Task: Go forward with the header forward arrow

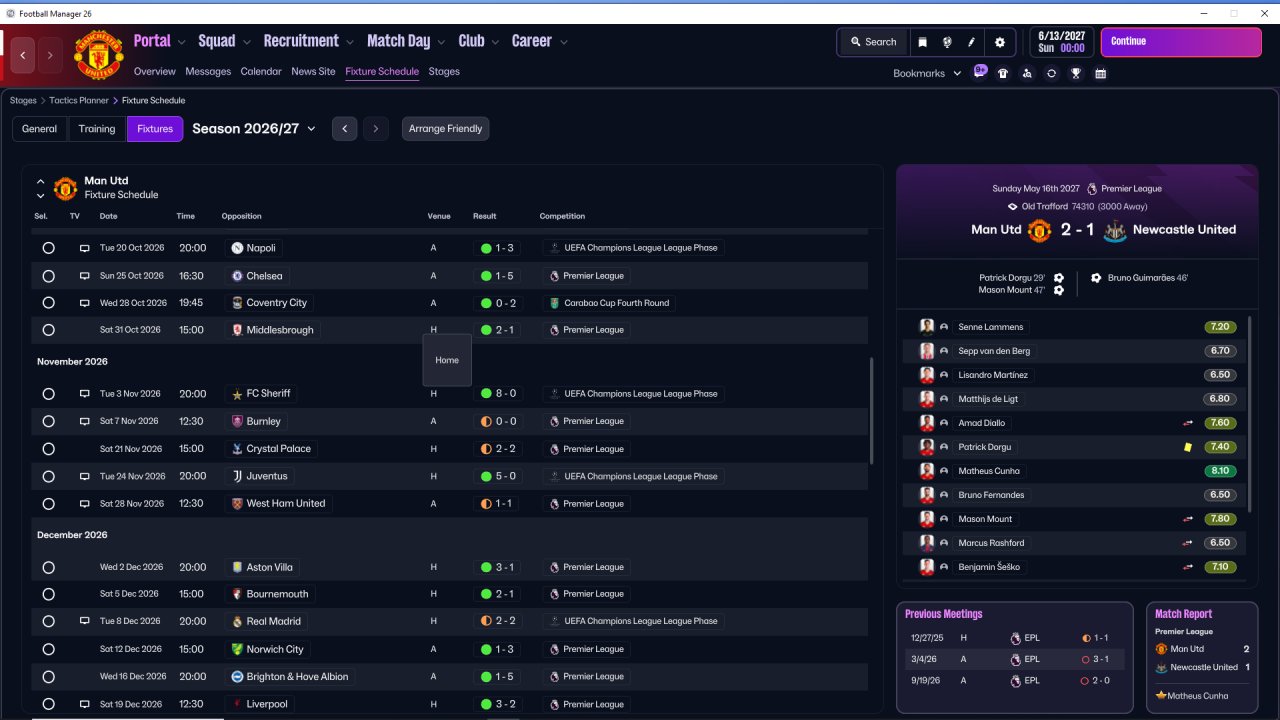Action: tap(50, 55)
